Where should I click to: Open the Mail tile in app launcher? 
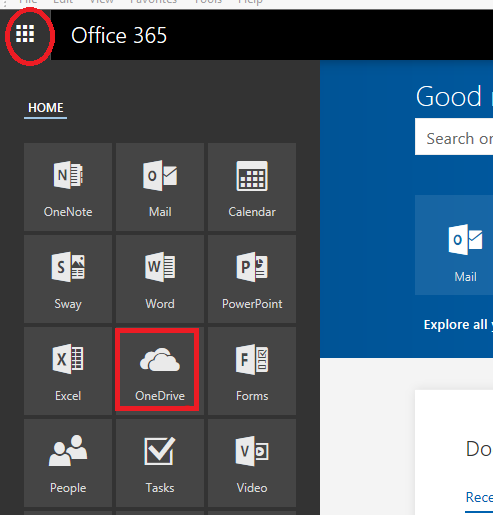point(160,187)
